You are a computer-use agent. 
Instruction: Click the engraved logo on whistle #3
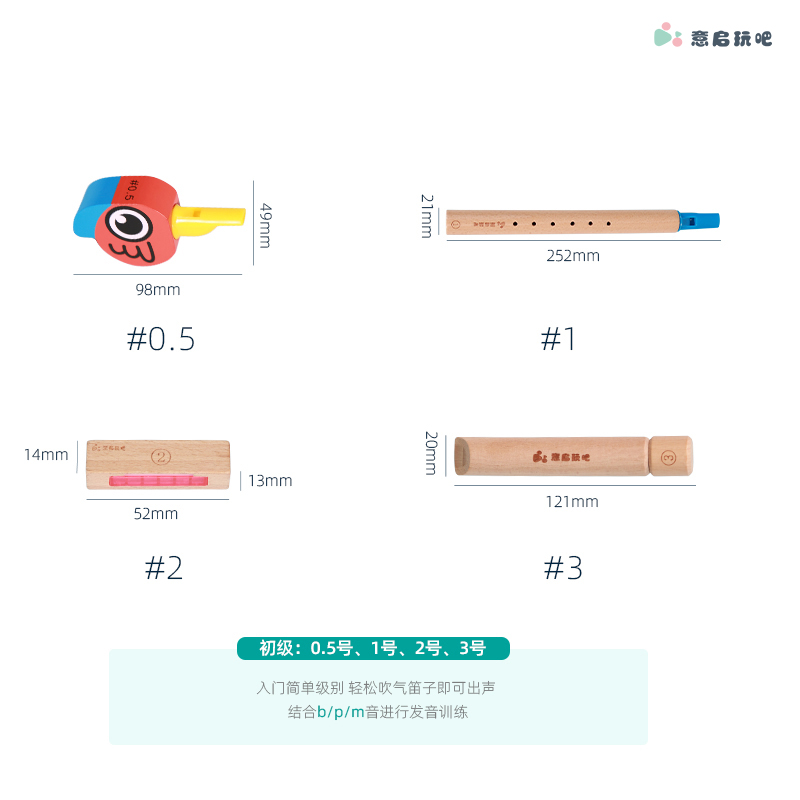(x=561, y=457)
